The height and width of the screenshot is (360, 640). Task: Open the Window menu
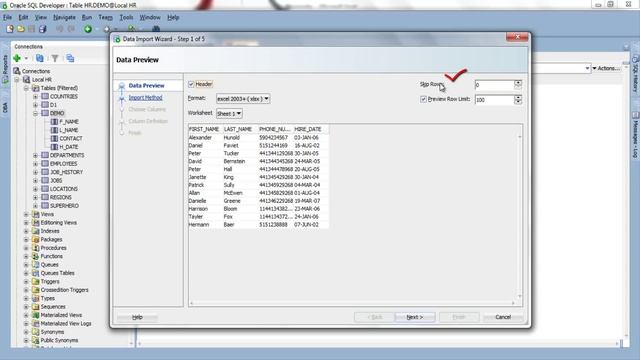pos(150,18)
